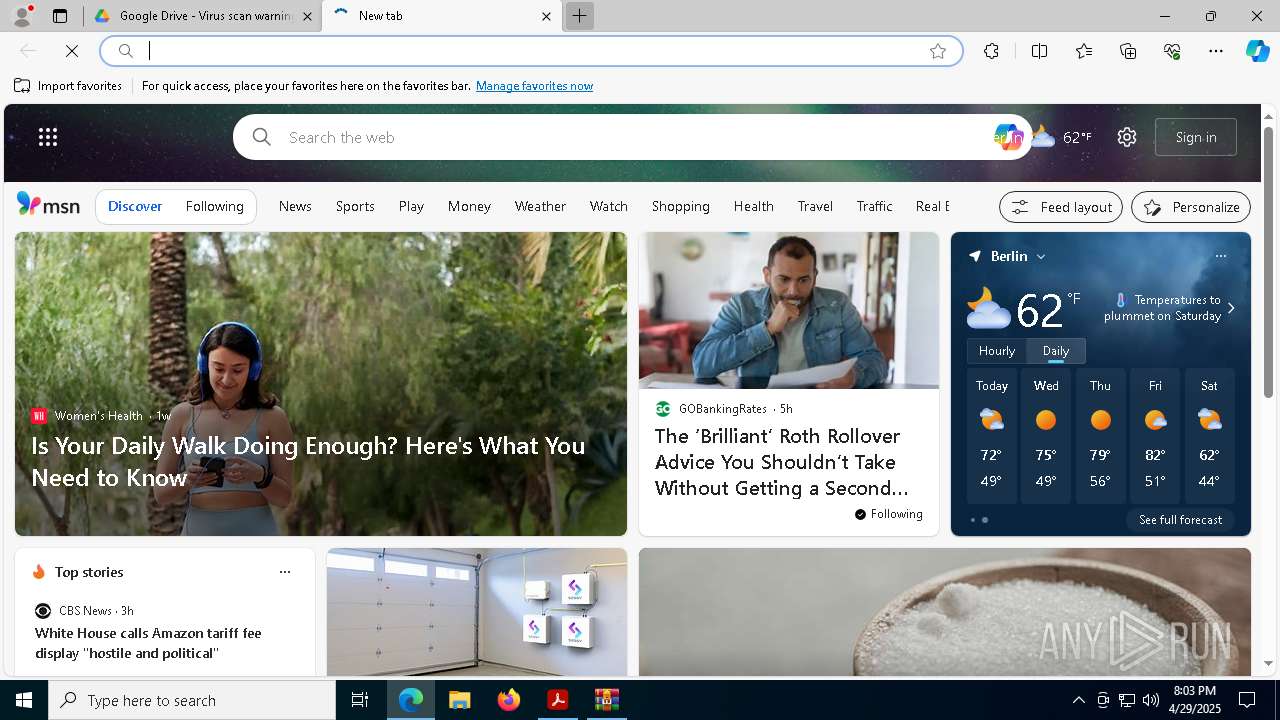Switch weather forecast to Daily
This screenshot has width=1280, height=720.
(1056, 351)
